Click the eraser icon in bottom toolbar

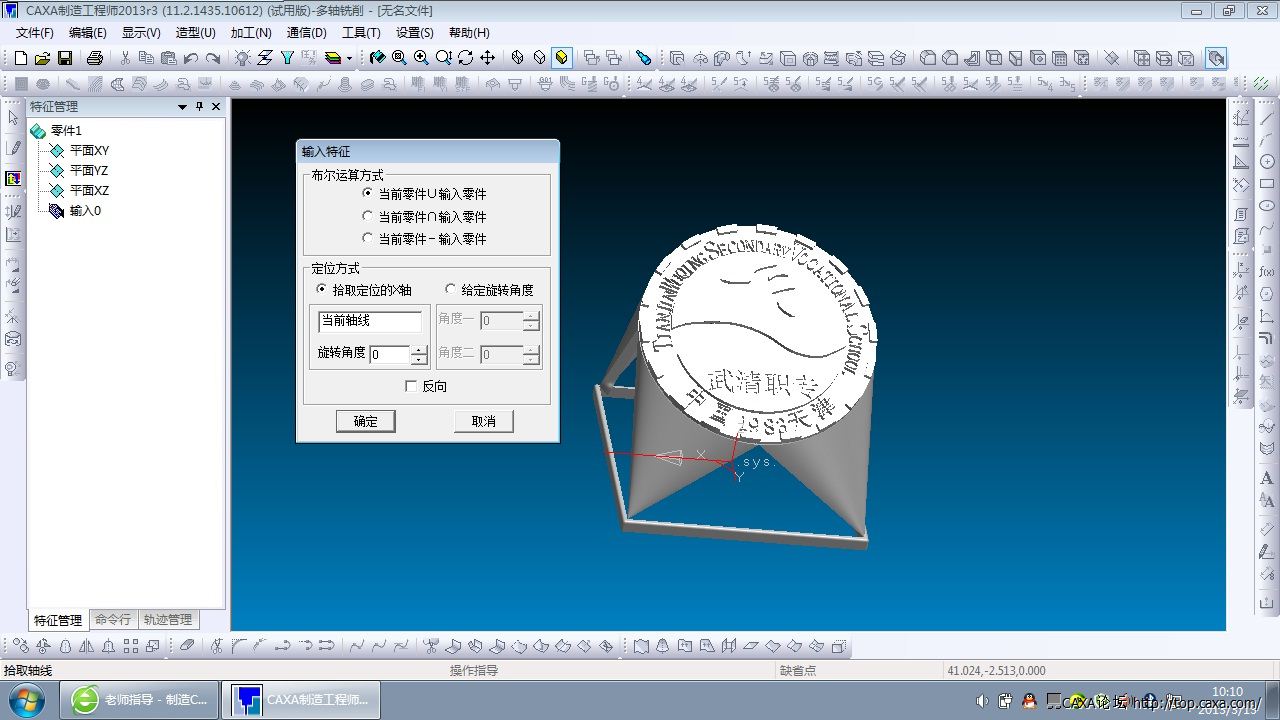(x=187, y=646)
